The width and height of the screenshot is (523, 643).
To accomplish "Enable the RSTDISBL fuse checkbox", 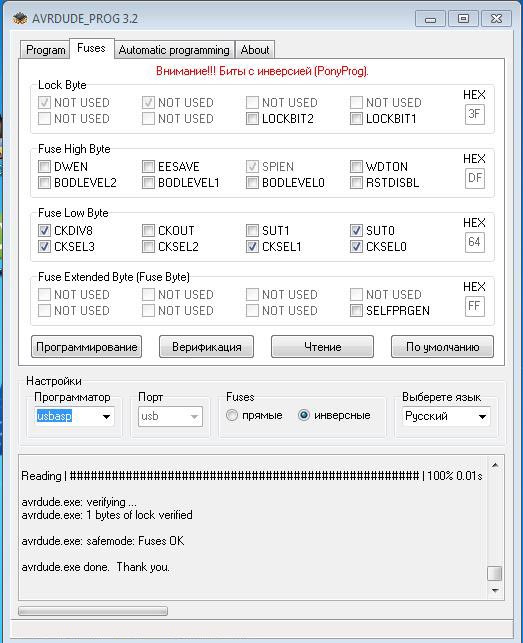I will [x=356, y=182].
